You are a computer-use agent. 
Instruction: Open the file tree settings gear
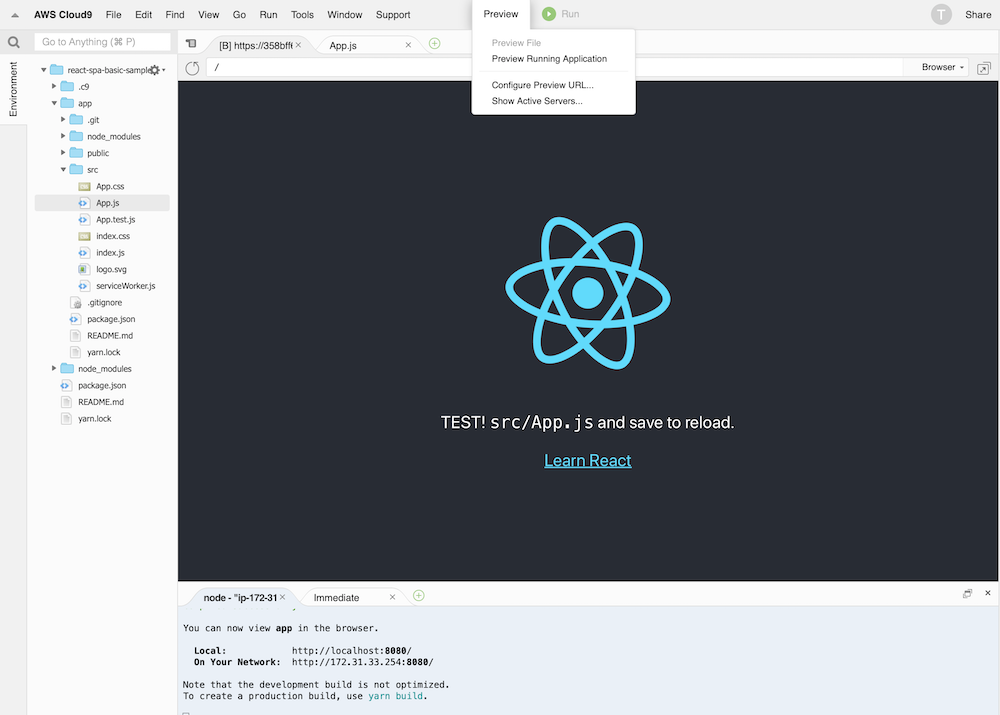point(155,70)
